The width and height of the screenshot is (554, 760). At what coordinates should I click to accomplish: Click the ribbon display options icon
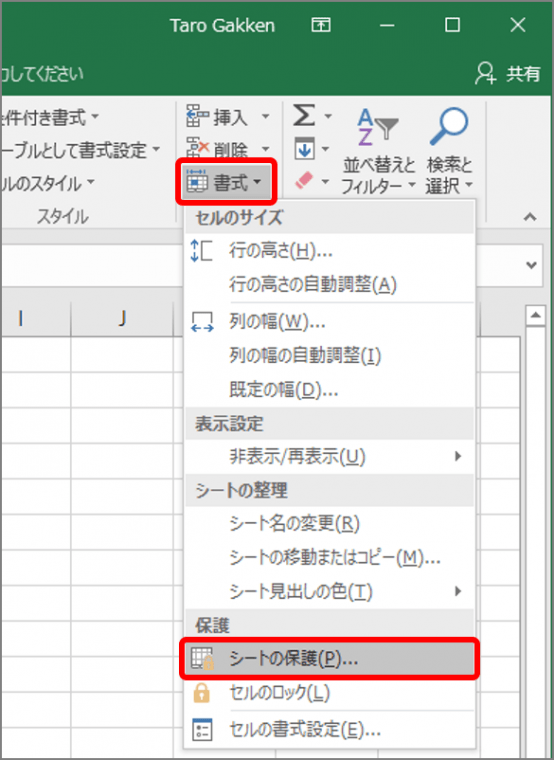[321, 25]
